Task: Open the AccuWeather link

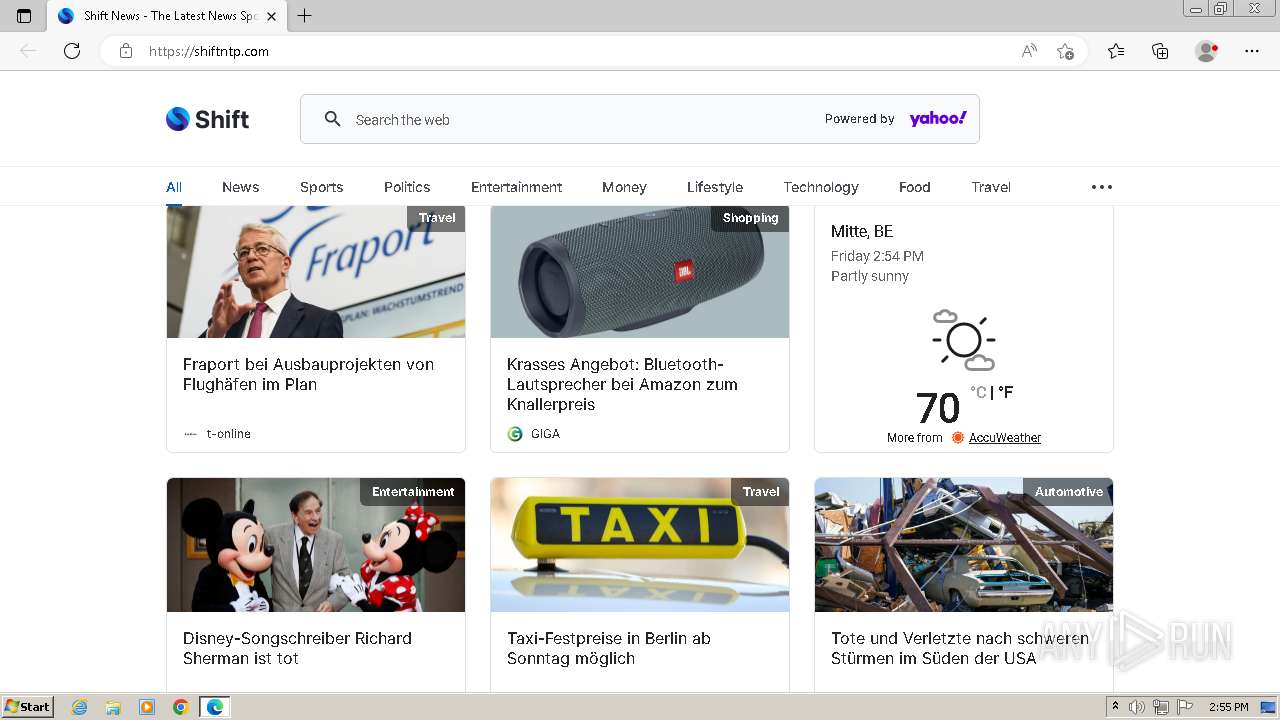Action: 1005,438
